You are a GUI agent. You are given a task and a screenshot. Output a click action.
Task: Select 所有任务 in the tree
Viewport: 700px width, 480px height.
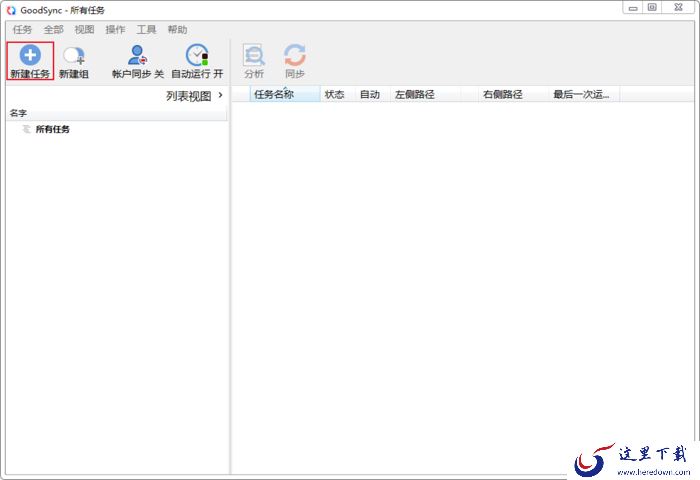coord(52,129)
